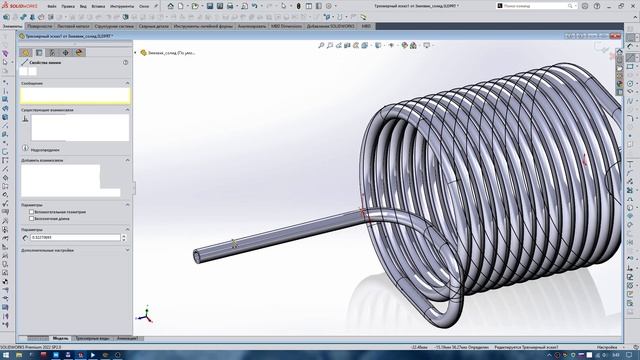
Task: Switch to the Структурная система ribbon tab
Action: pos(114,26)
